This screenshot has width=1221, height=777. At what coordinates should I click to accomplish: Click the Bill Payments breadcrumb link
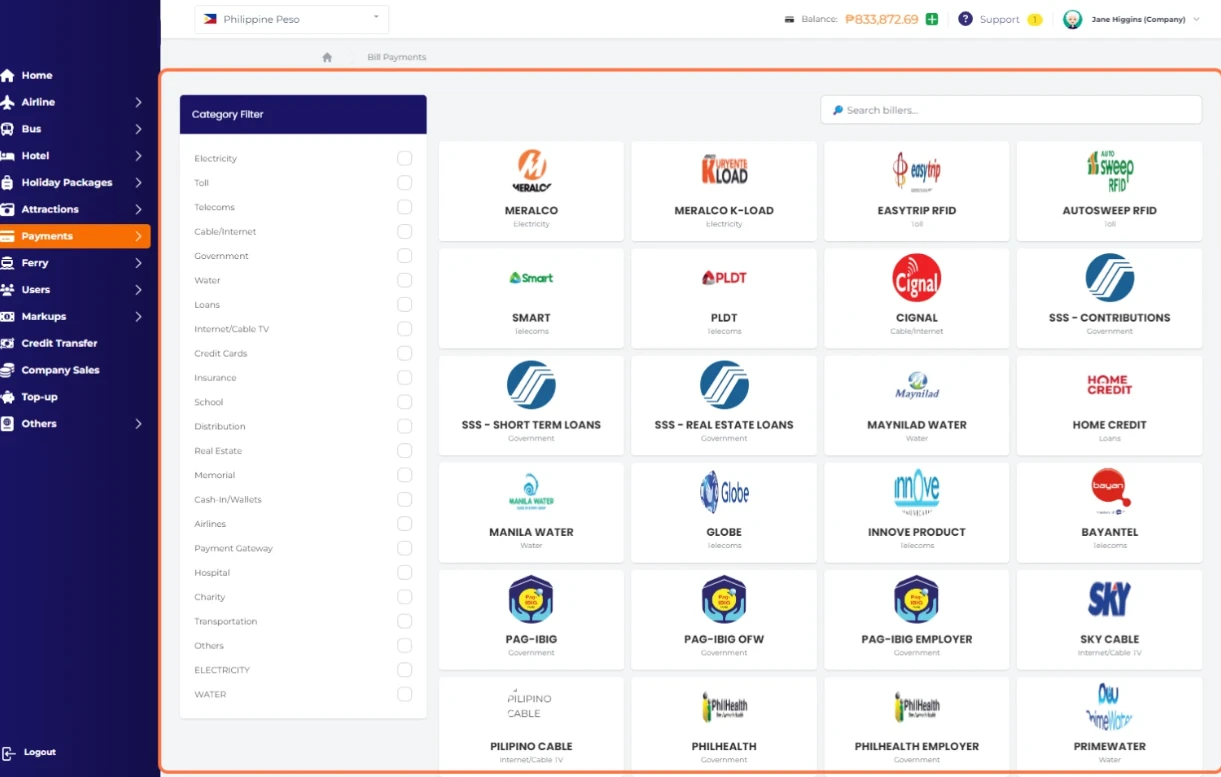coord(396,58)
